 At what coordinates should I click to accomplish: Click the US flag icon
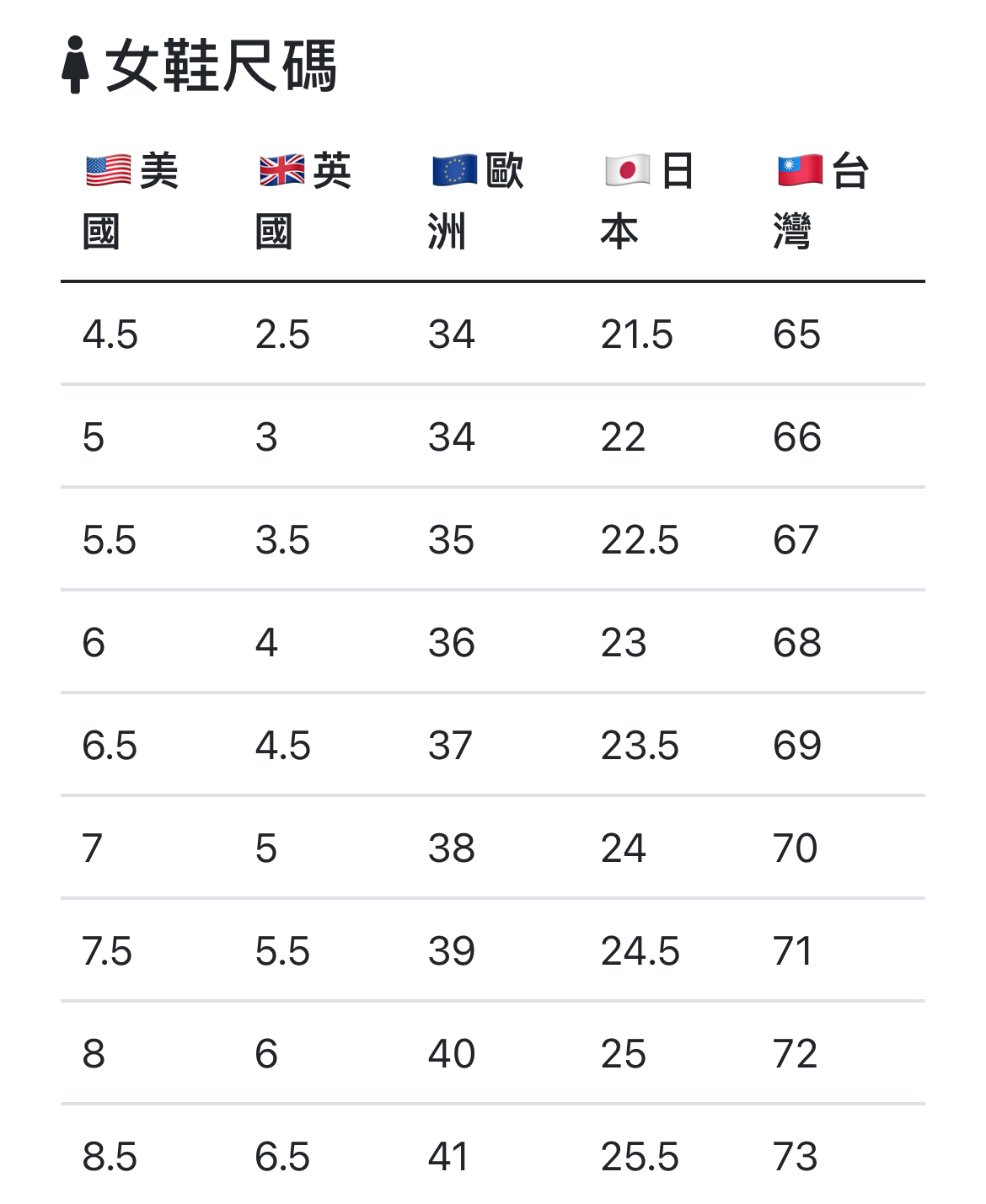point(109,171)
